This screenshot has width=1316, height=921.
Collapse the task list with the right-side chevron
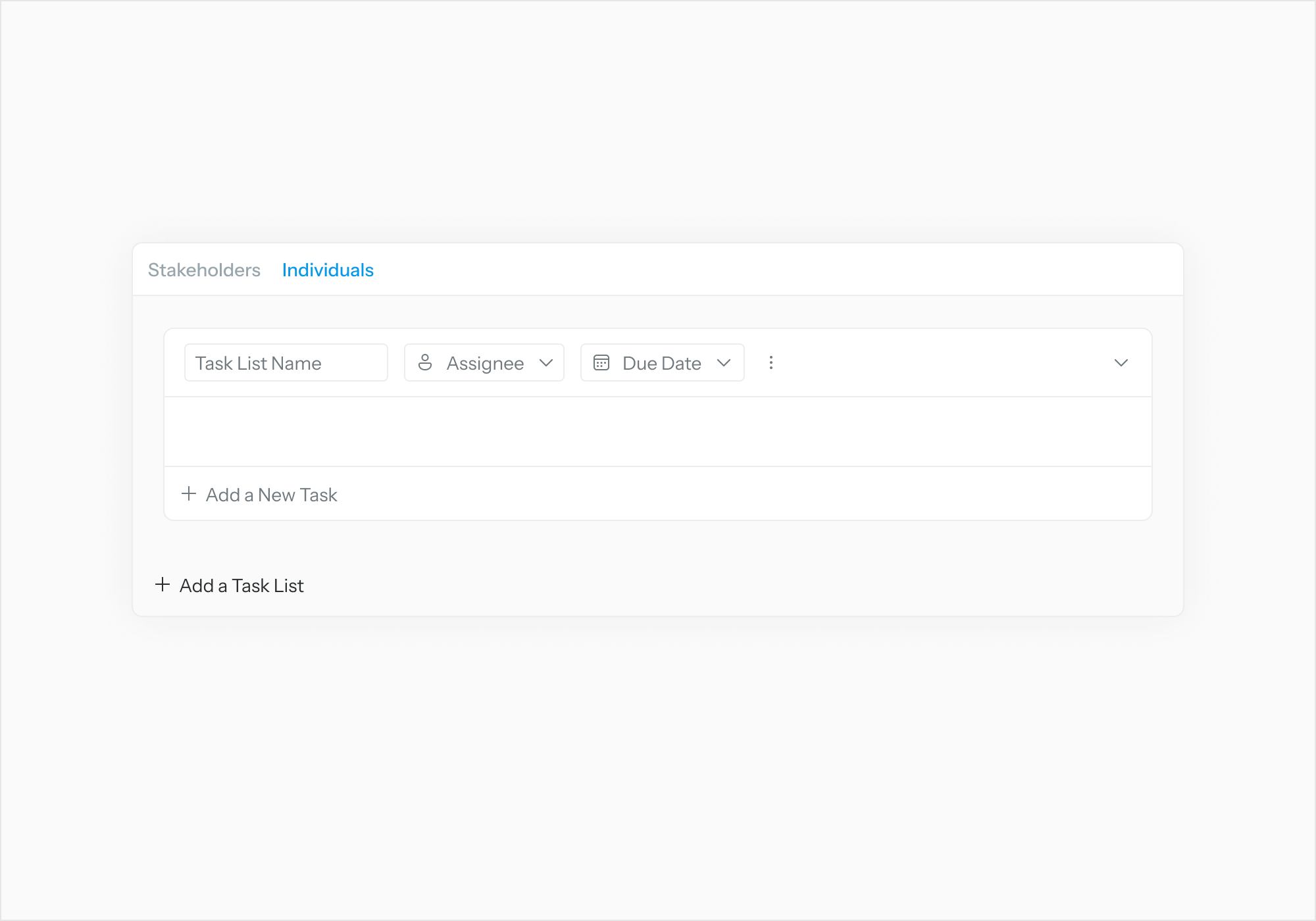[x=1121, y=362]
